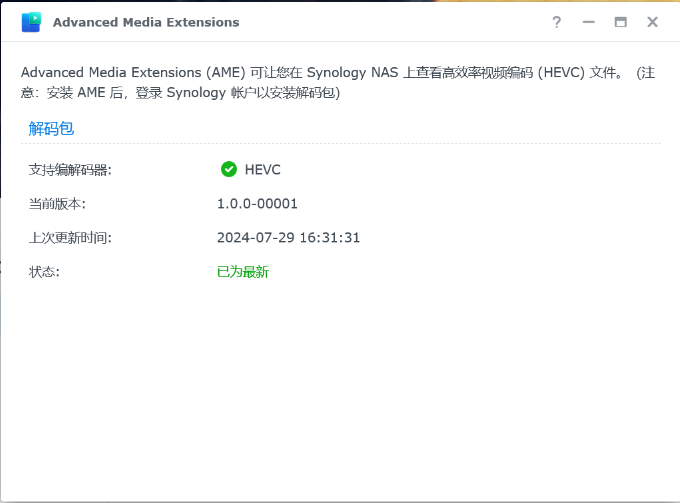The image size is (680, 503).
Task: Click the 2024-07-29 16:31:31 timestamp
Action: pos(288,238)
